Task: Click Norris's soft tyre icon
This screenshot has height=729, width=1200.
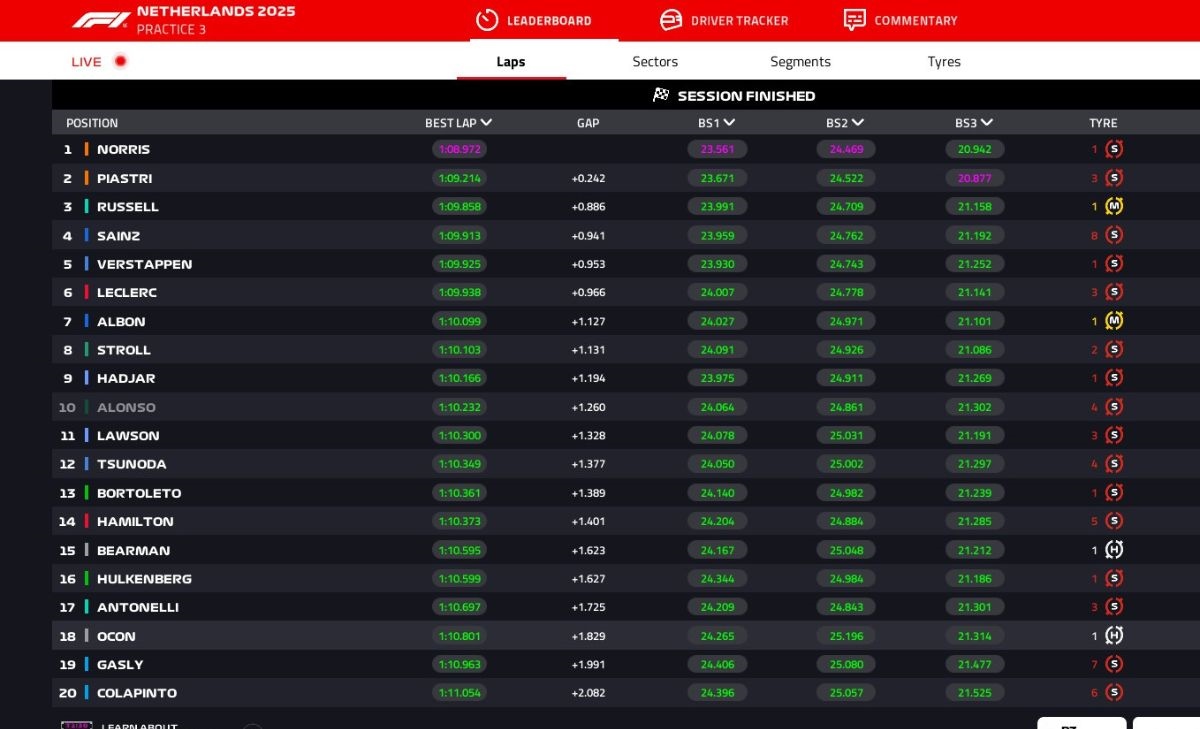Action: (1114, 149)
